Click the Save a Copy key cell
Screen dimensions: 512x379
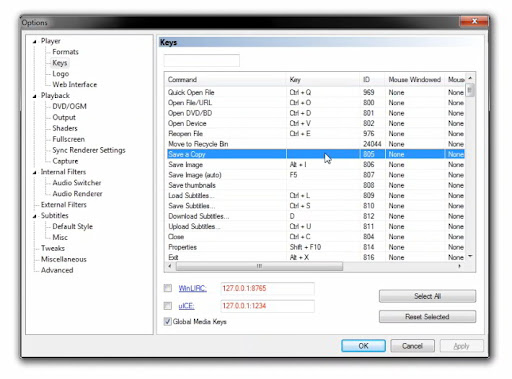pos(323,154)
